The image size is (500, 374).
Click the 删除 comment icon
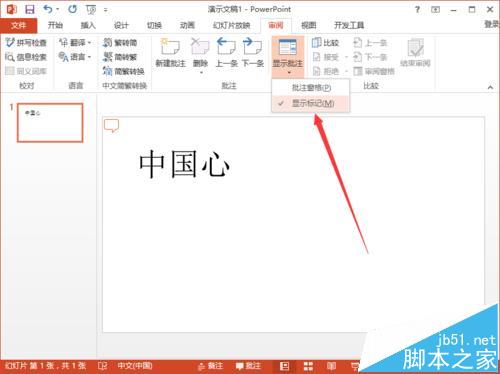tap(200, 47)
